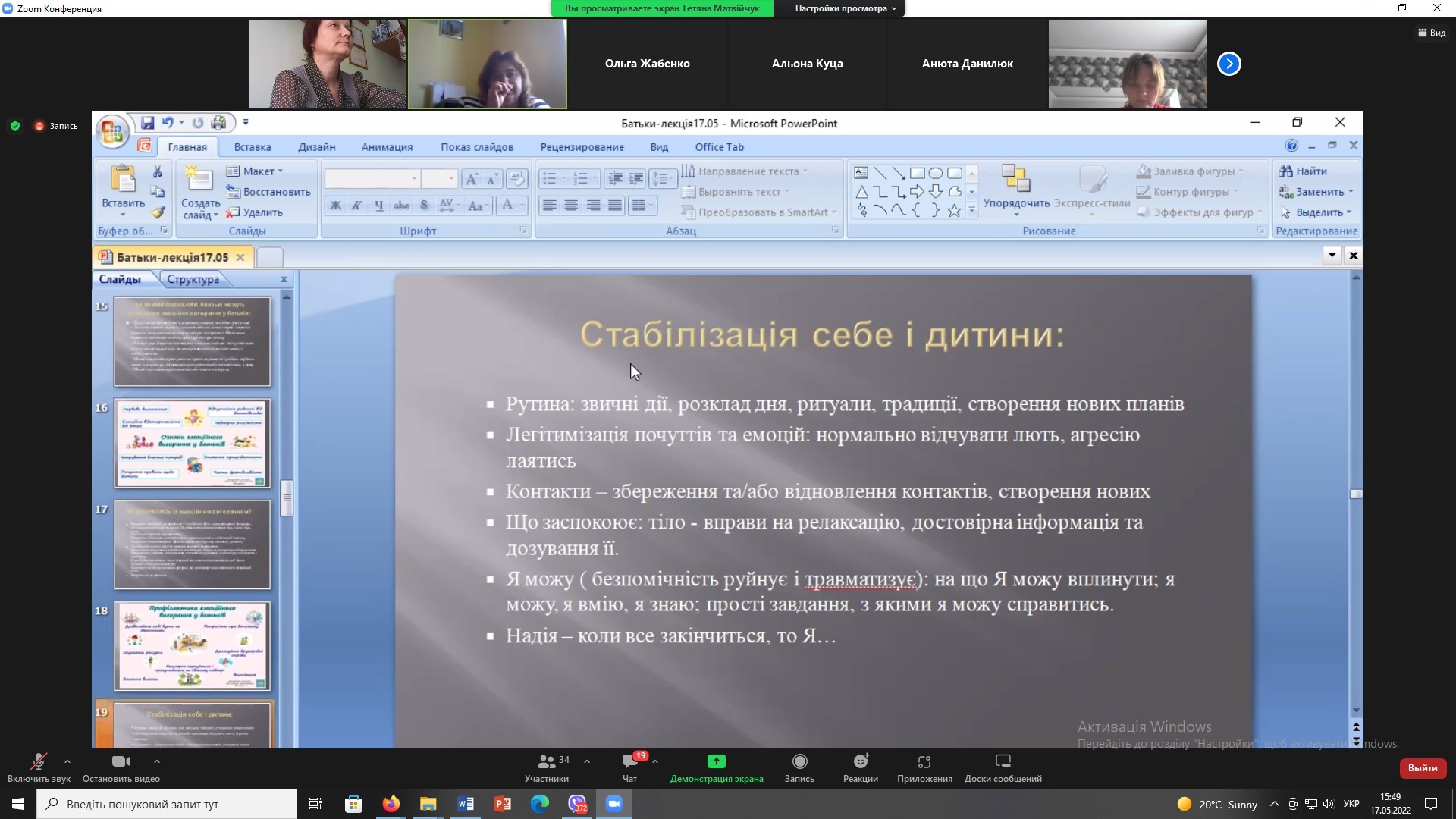Screen dimensions: 1456x819
Task: Click the Share Screen green icon
Action: pos(716,762)
